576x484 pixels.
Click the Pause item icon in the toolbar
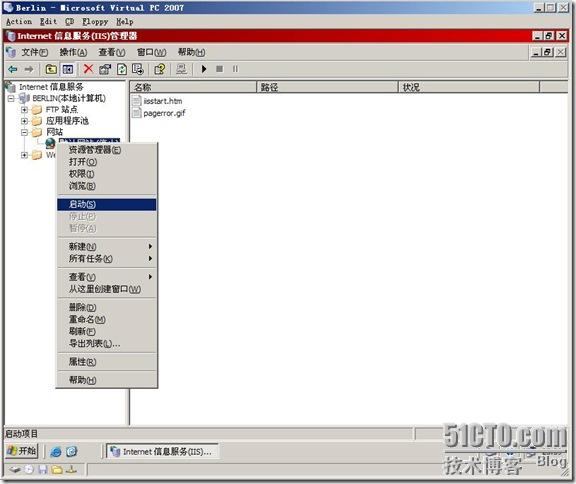coord(235,69)
